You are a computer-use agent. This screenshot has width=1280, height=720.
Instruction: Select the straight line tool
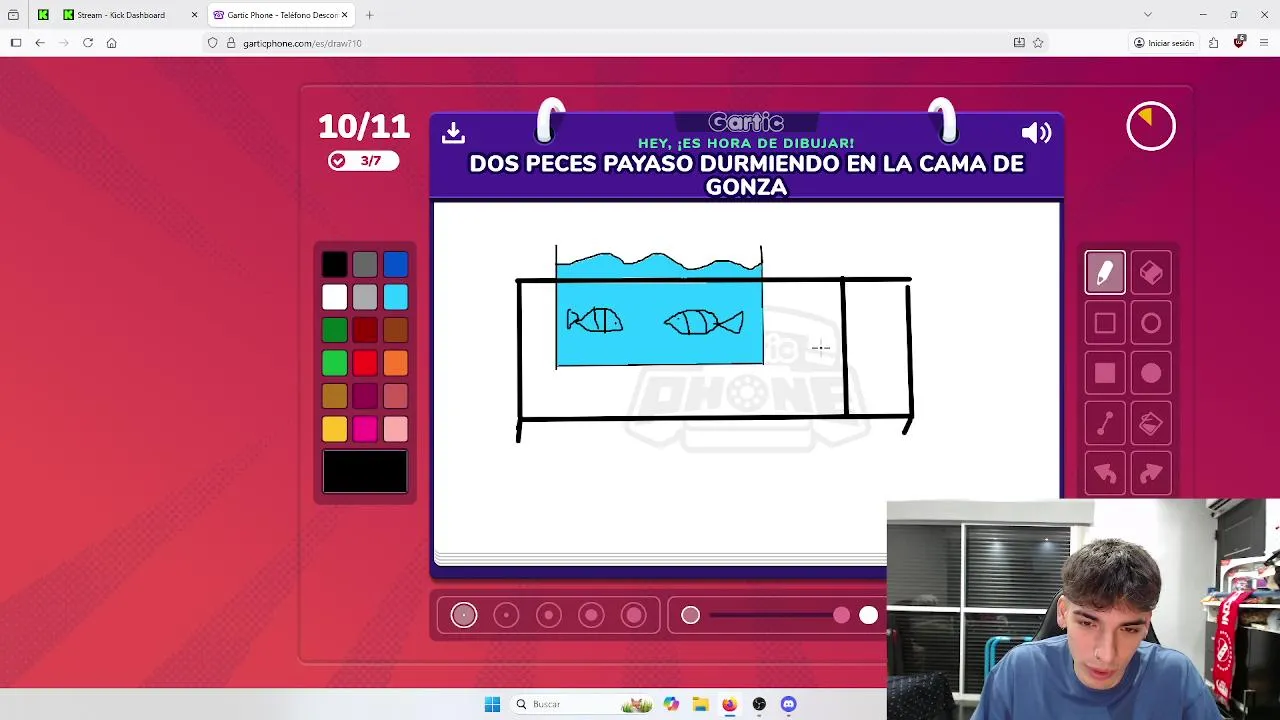pyautogui.click(x=1105, y=424)
